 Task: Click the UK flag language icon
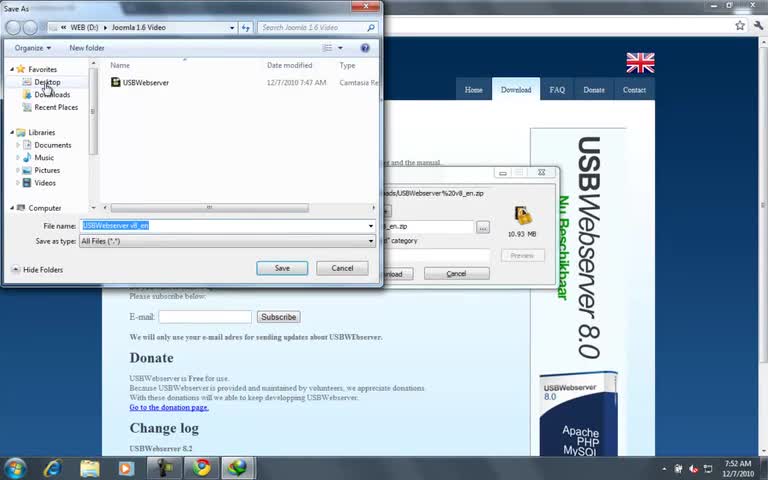click(x=640, y=63)
